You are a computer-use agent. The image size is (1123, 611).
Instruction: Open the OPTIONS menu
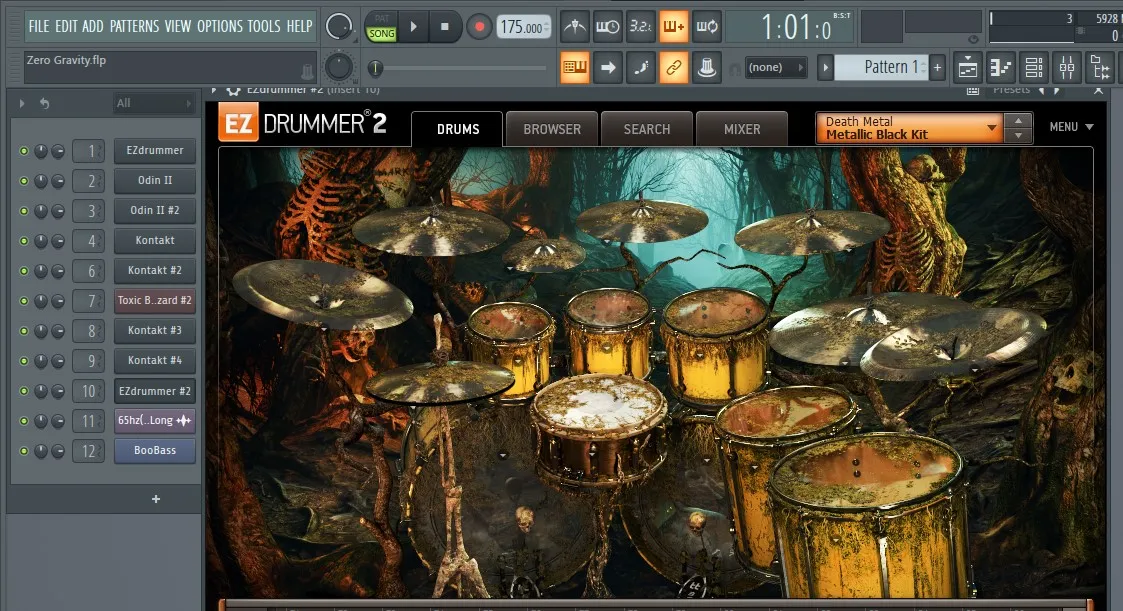click(x=220, y=27)
